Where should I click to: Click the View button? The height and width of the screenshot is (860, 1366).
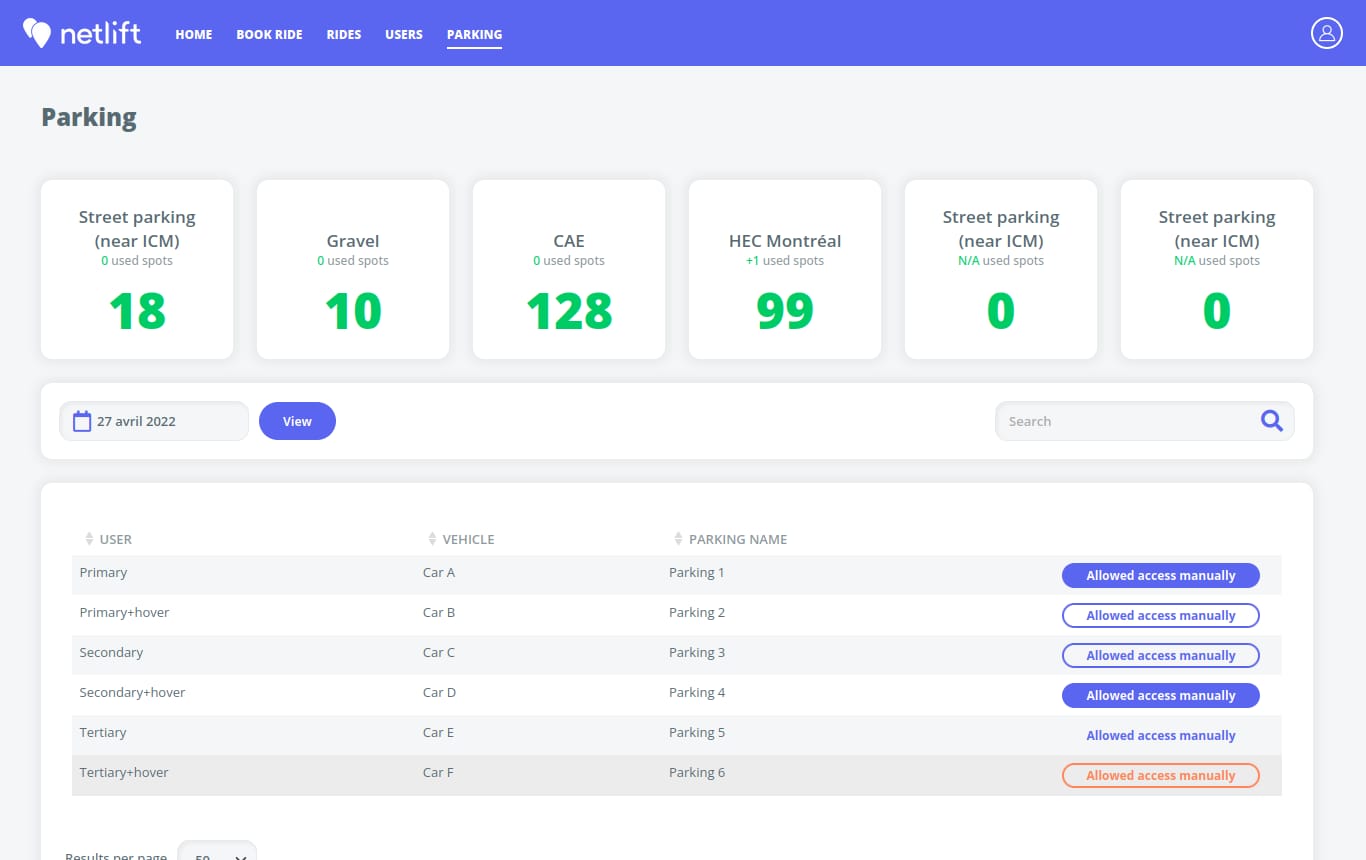[x=297, y=421]
